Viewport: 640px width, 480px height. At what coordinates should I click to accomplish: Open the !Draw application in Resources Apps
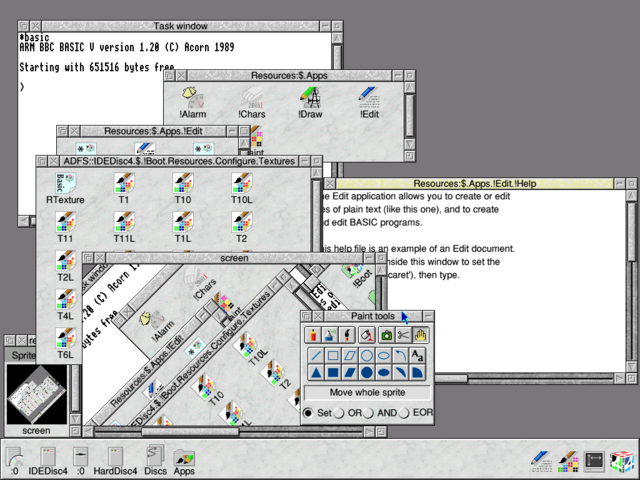[x=310, y=103]
